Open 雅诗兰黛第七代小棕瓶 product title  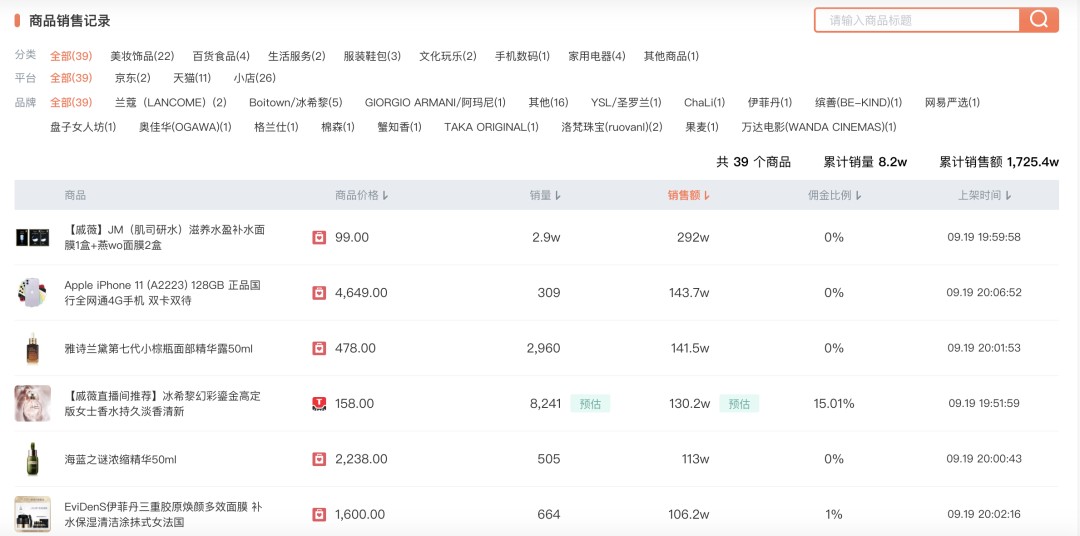tap(158, 349)
